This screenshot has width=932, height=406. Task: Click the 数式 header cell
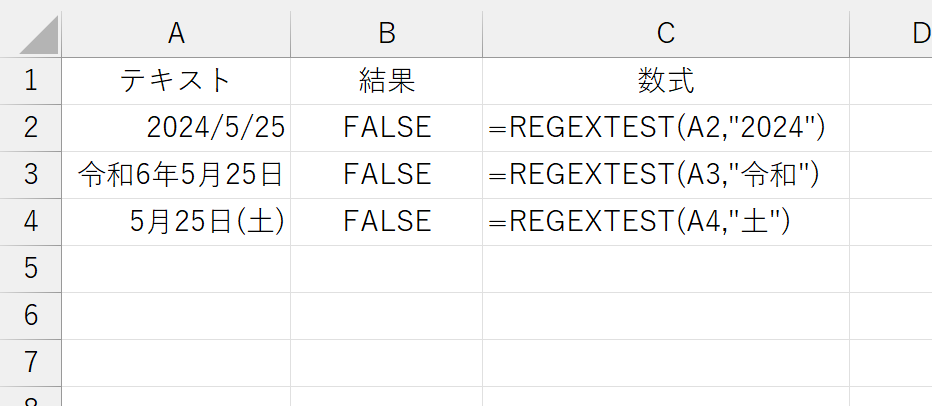pos(666,81)
